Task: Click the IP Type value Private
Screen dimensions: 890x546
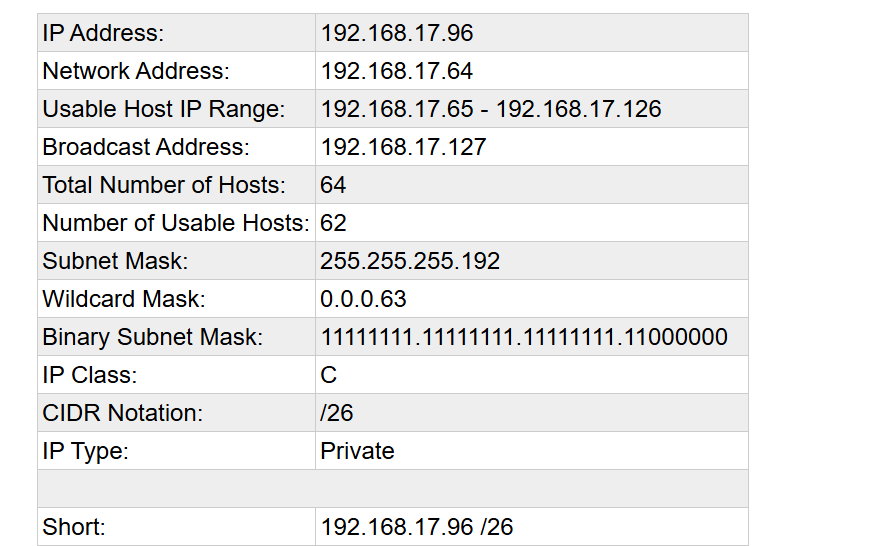Action: (357, 451)
